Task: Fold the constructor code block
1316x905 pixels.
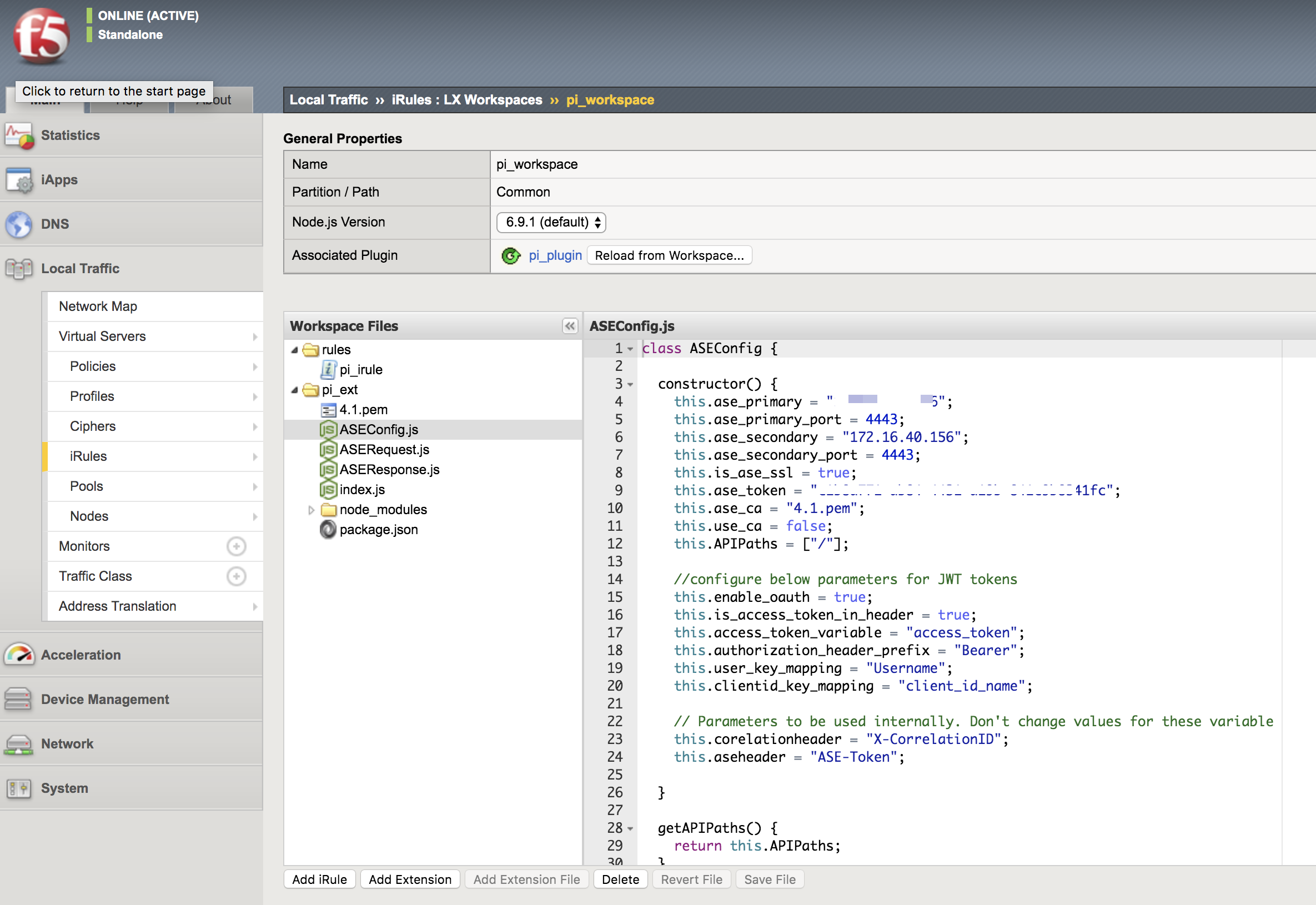Action: click(630, 384)
